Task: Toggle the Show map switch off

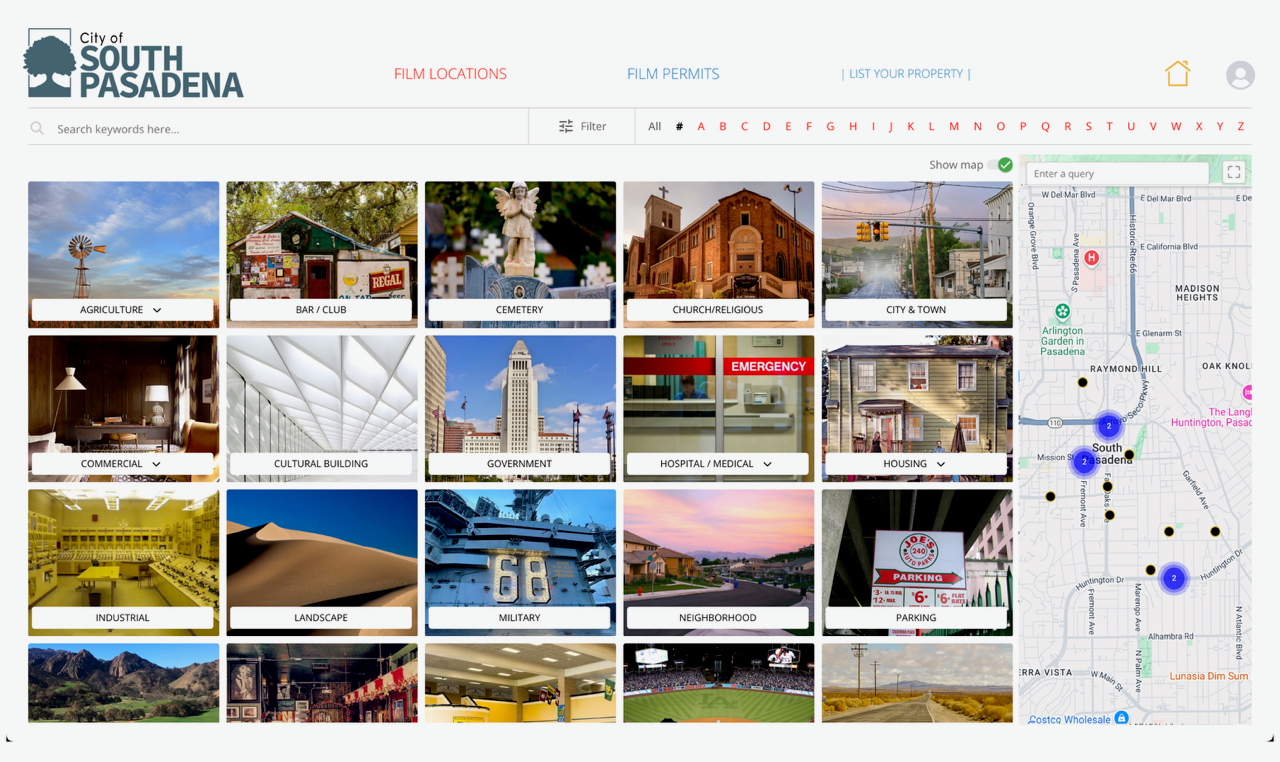Action: pos(1001,165)
